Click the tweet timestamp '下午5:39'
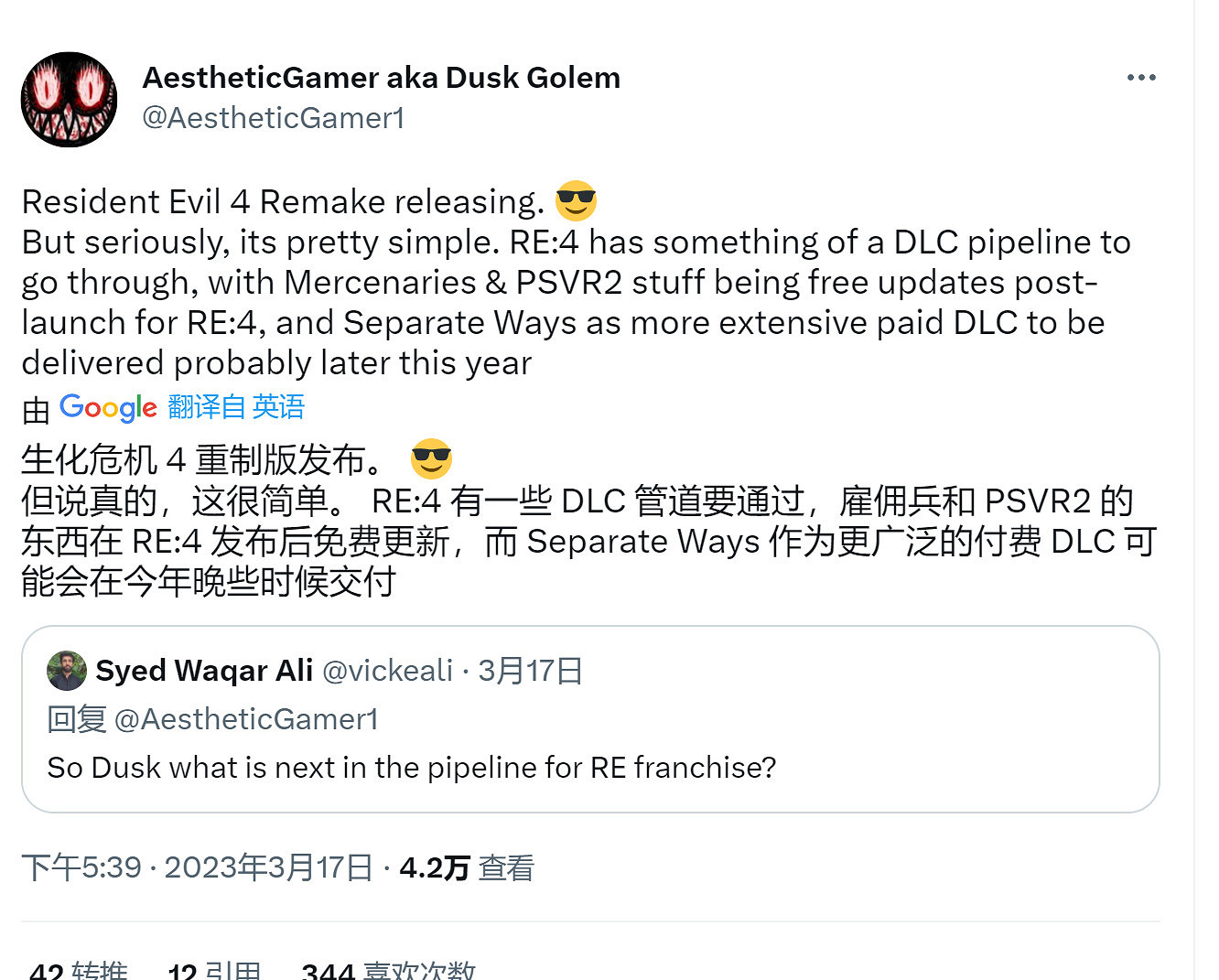Viewport: 1219px width, 980px height. (78, 867)
